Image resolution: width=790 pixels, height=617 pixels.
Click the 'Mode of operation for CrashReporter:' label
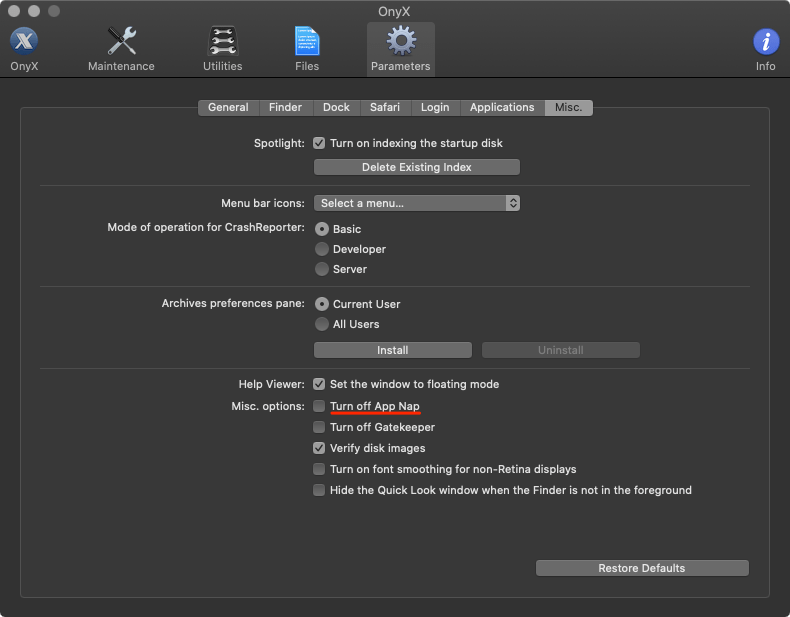coord(206,227)
